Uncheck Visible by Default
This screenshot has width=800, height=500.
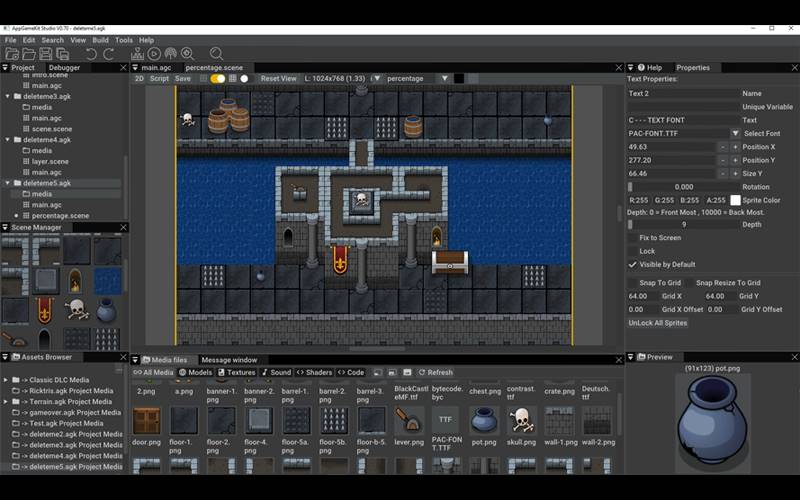tap(632, 265)
